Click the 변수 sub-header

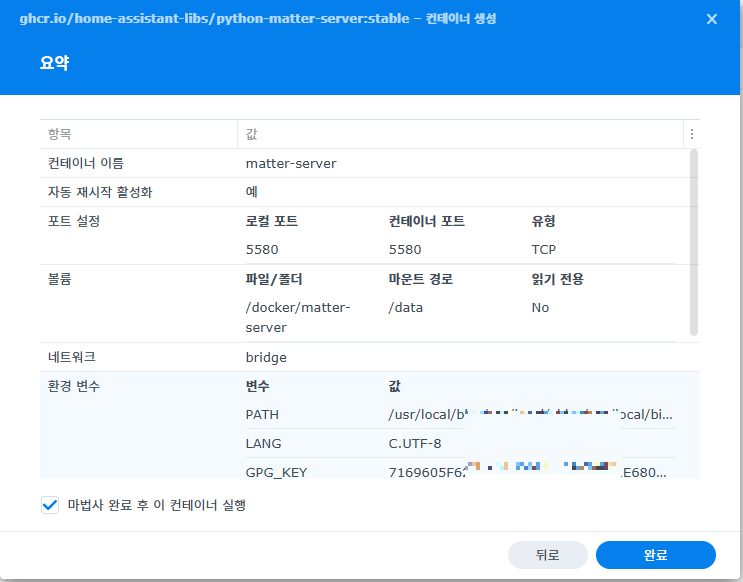[x=257, y=386]
